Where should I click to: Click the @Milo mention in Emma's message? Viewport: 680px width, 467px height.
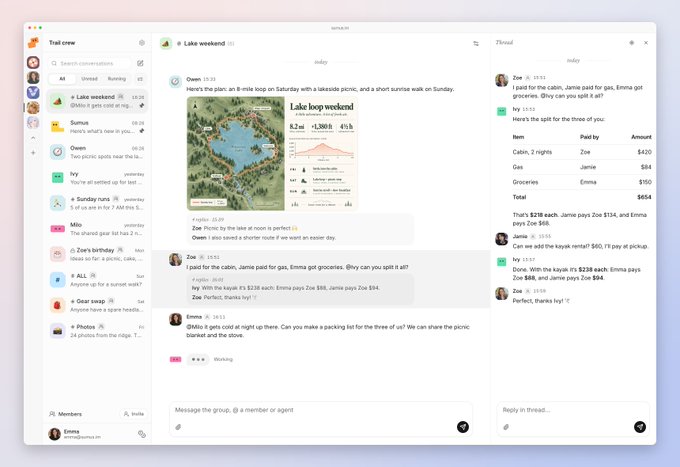(x=194, y=327)
